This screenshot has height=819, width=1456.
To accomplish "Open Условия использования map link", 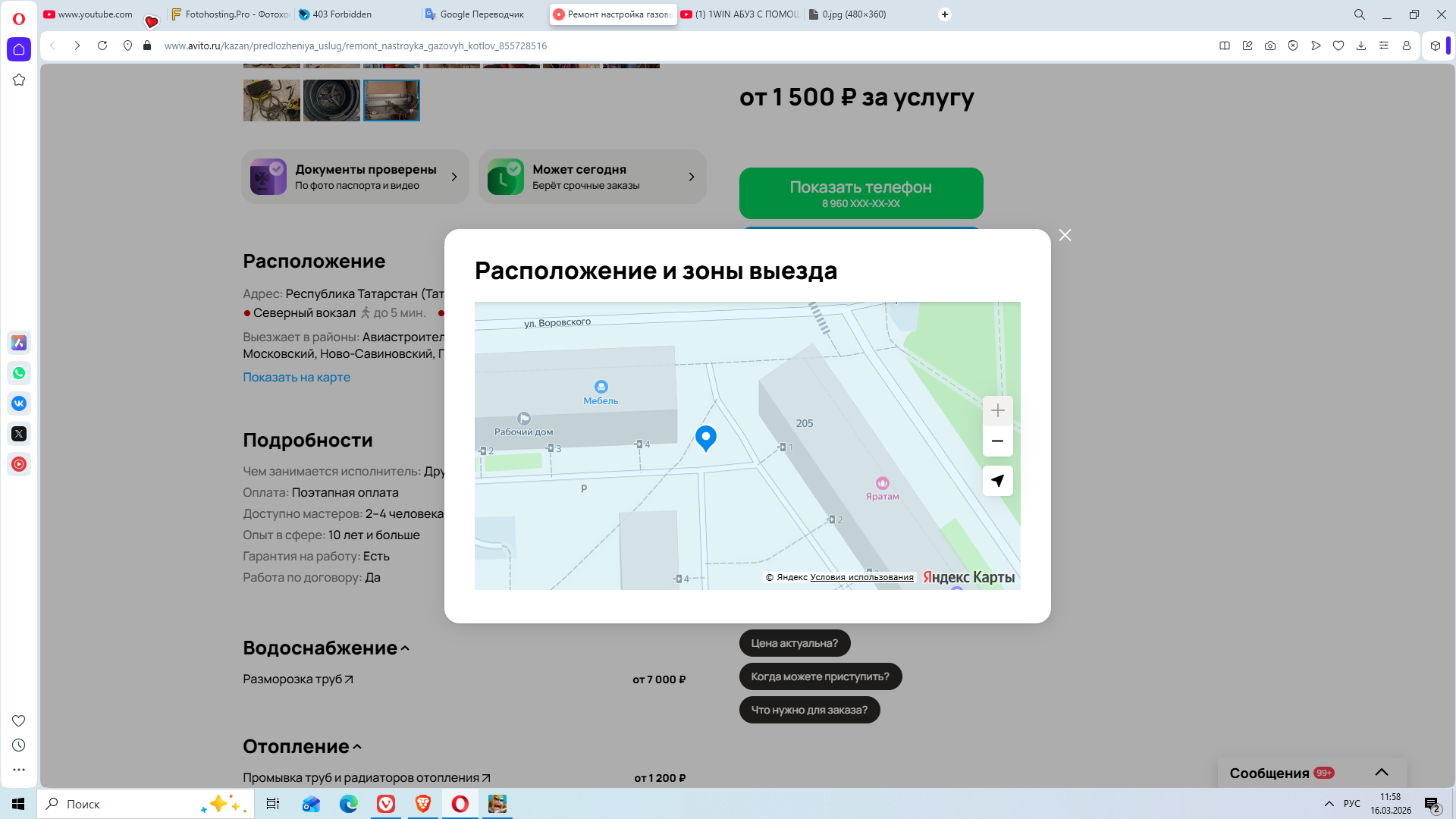I will pos(861,577).
